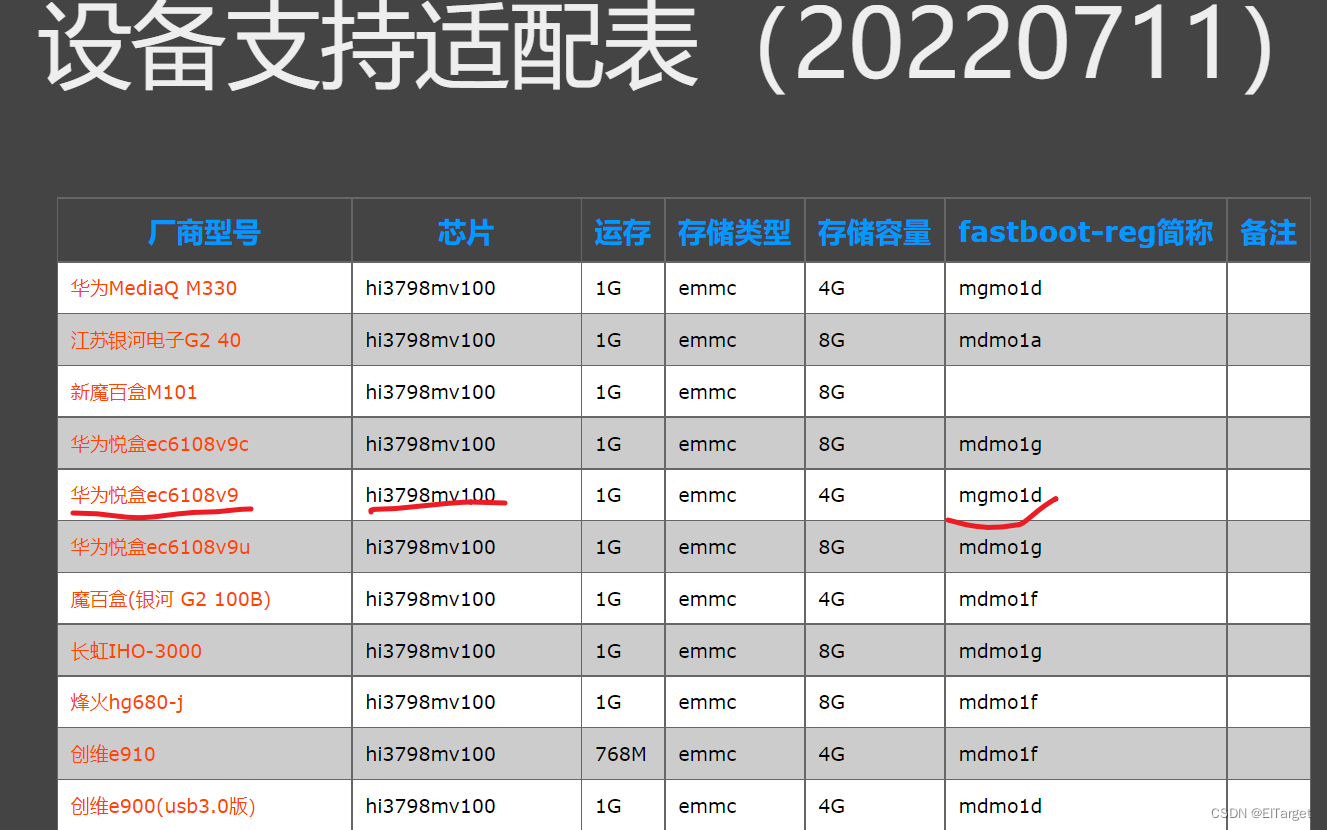The height and width of the screenshot is (830, 1327).
Task: Select hi3798mv100 in the 烽火hg680-j row
Action: (431, 702)
